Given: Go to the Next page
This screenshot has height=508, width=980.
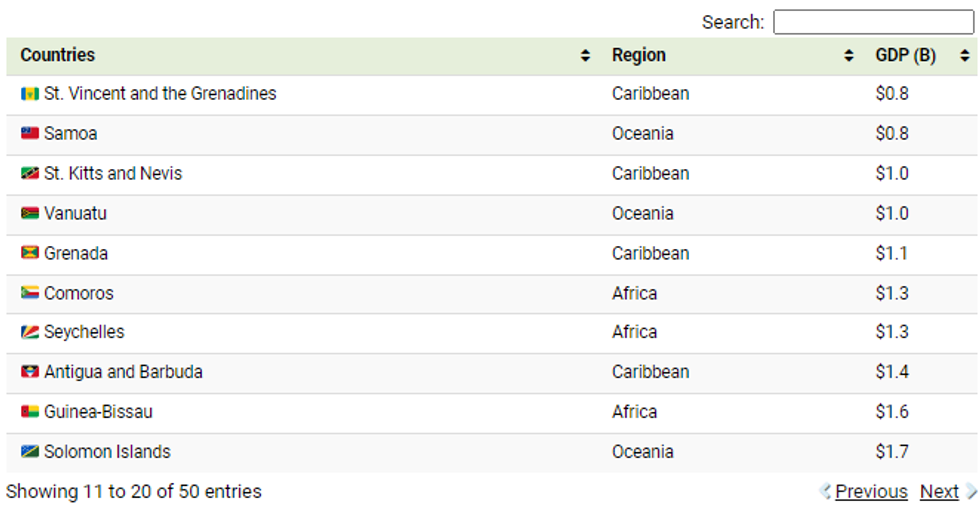Looking at the screenshot, I should [939, 492].
